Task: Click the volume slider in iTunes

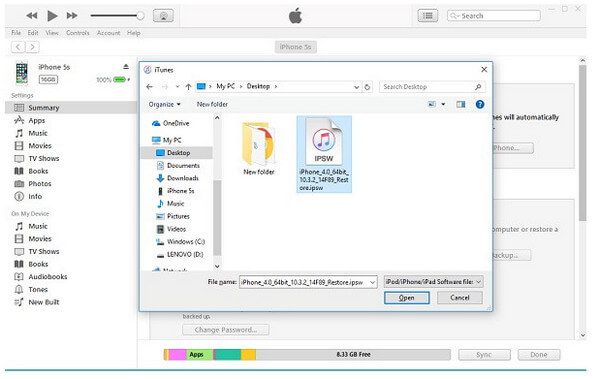Action: pos(117,16)
